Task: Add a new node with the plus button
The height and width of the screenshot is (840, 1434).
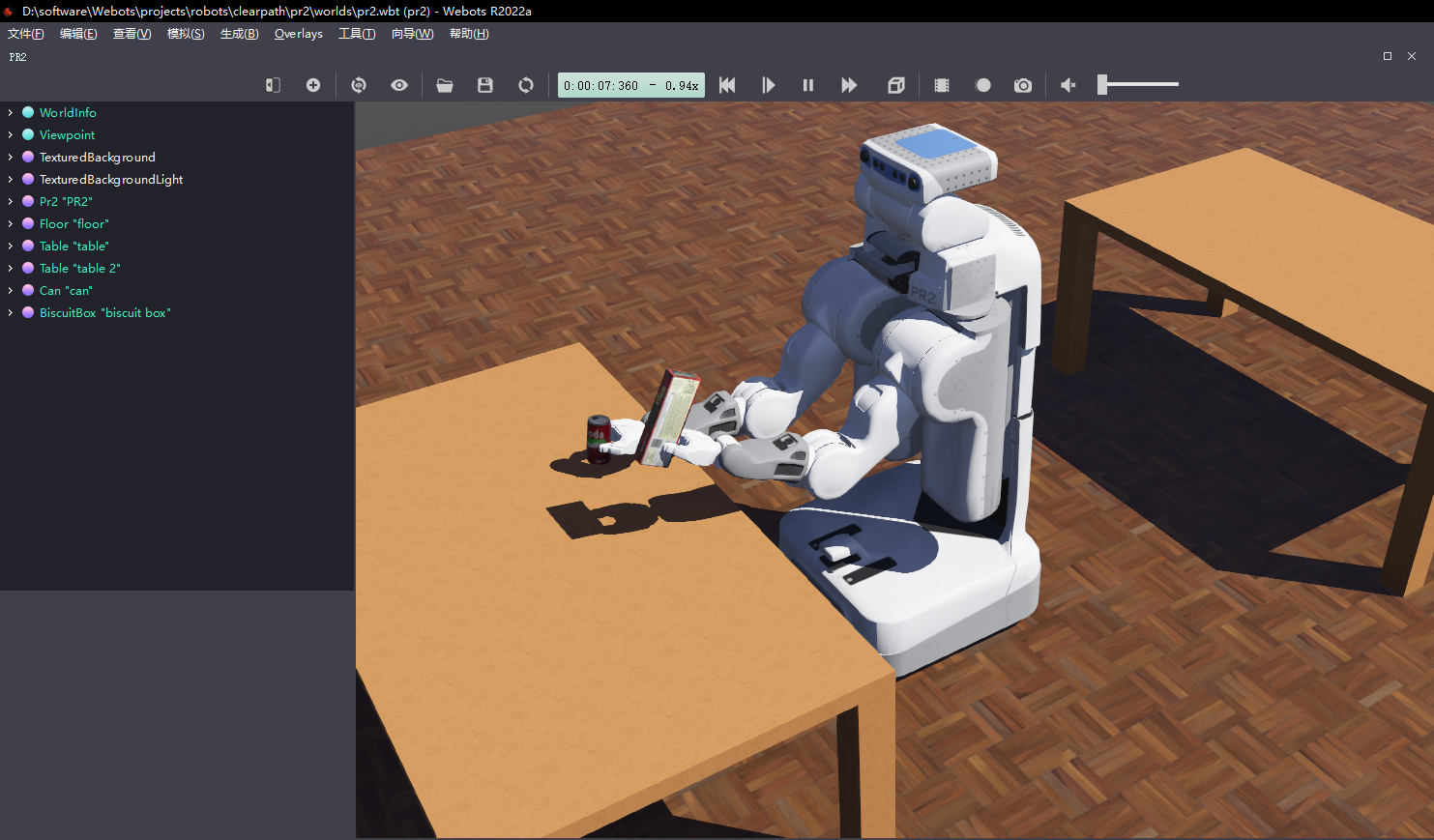Action: 313,85
